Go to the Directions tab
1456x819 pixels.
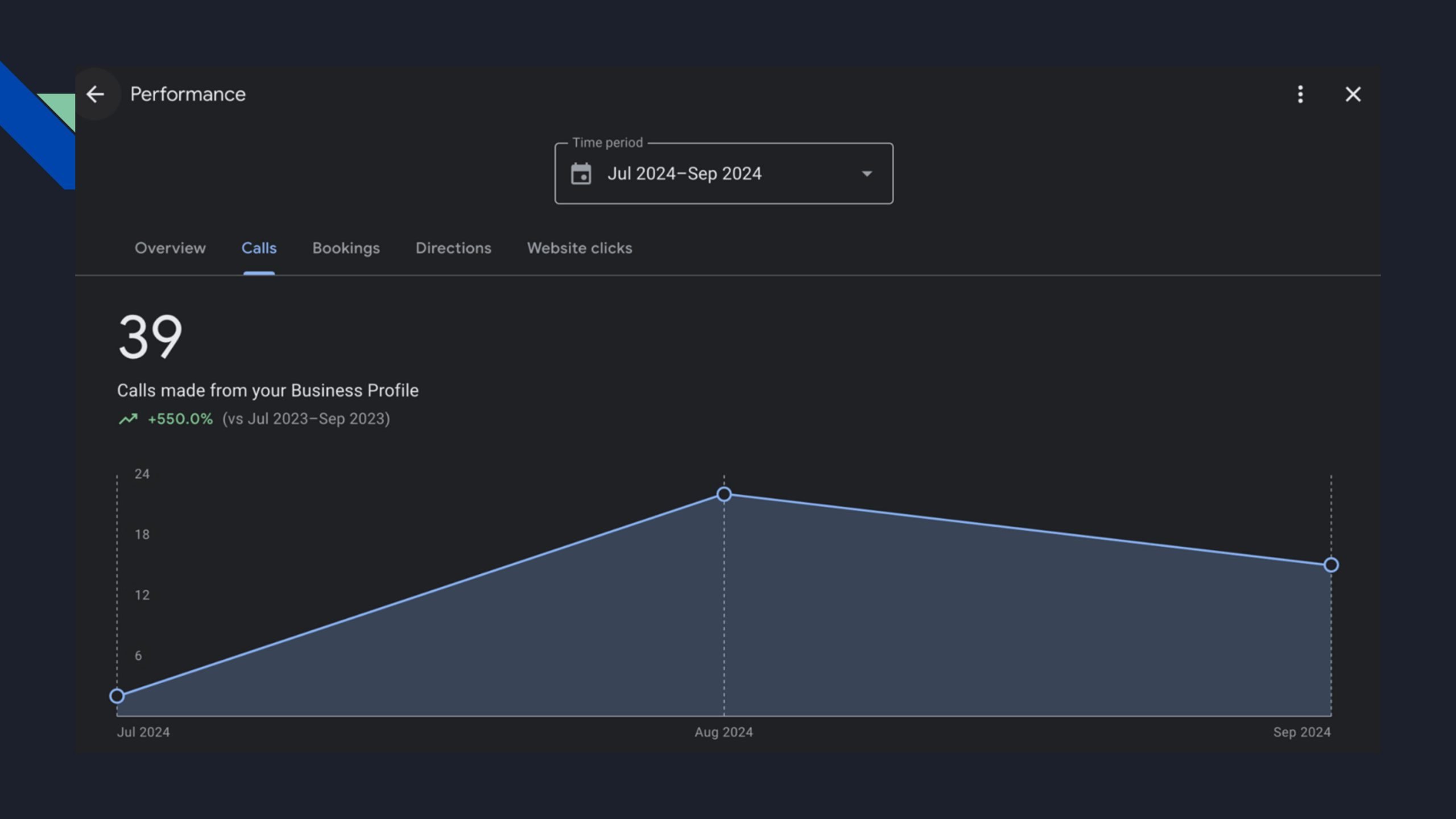(x=453, y=248)
